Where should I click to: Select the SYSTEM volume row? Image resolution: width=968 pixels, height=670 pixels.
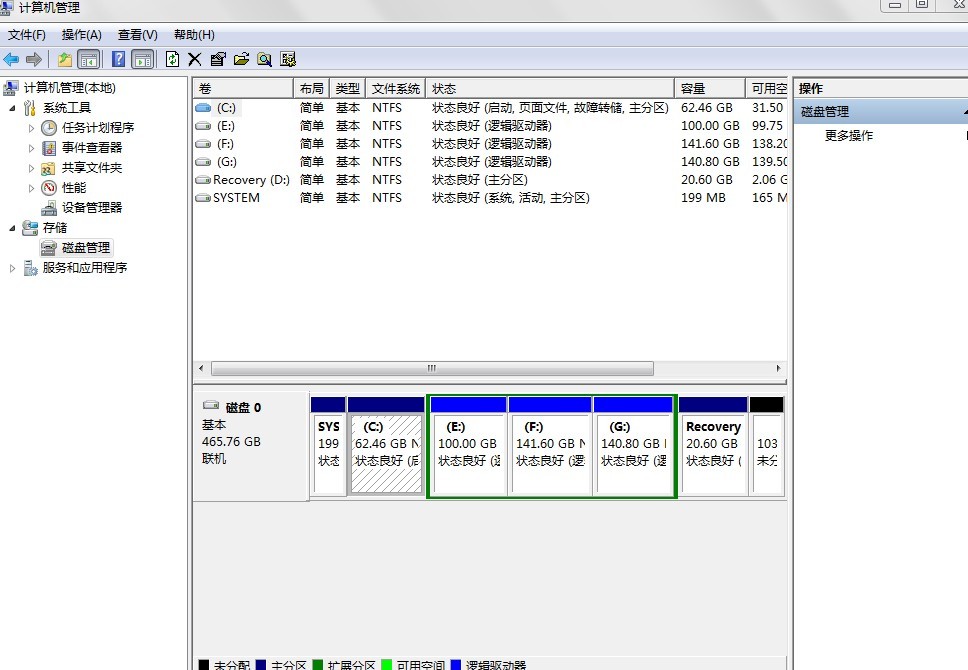point(490,198)
